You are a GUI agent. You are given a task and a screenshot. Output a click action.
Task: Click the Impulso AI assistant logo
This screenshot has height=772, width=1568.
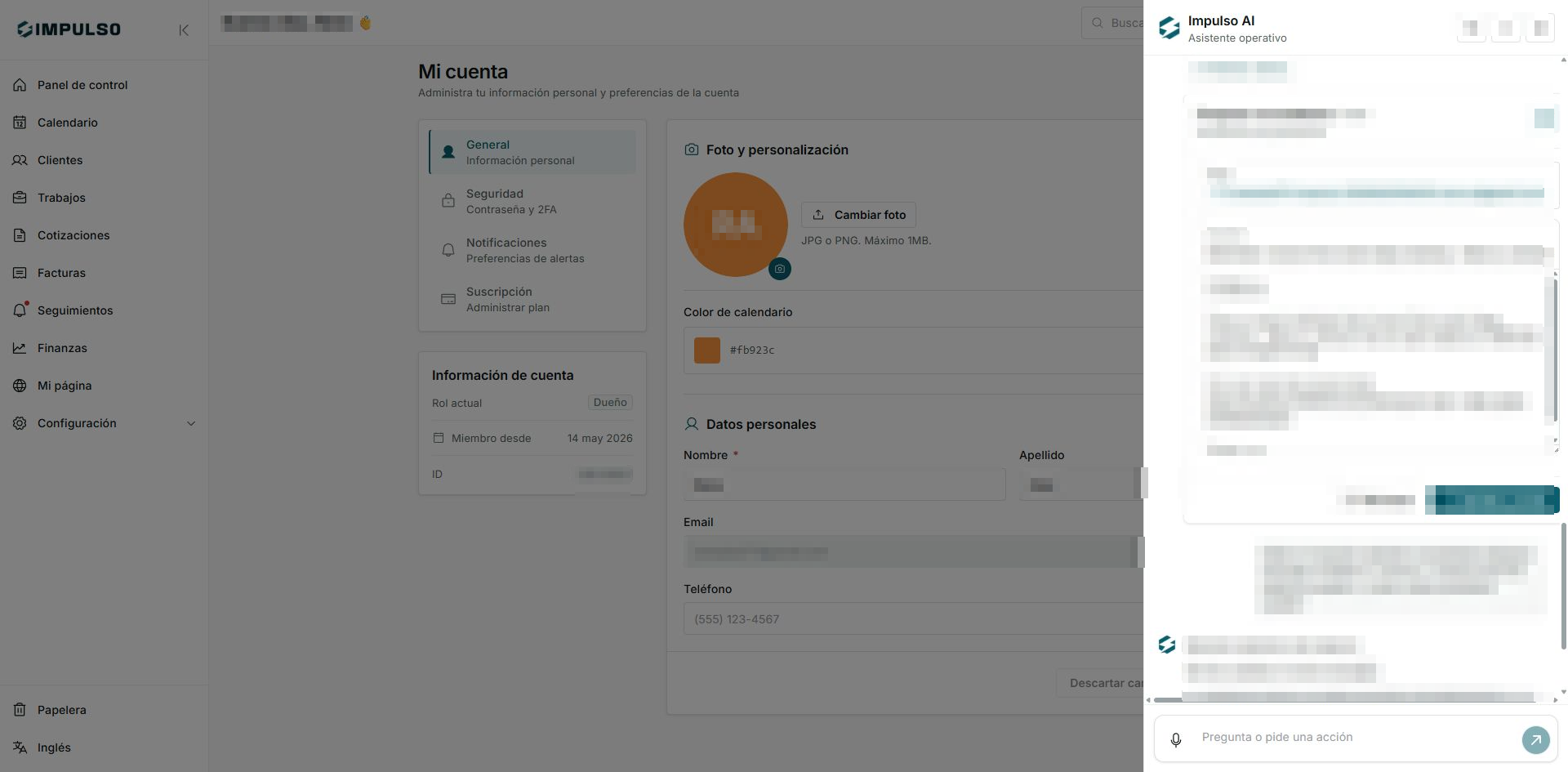1169,29
